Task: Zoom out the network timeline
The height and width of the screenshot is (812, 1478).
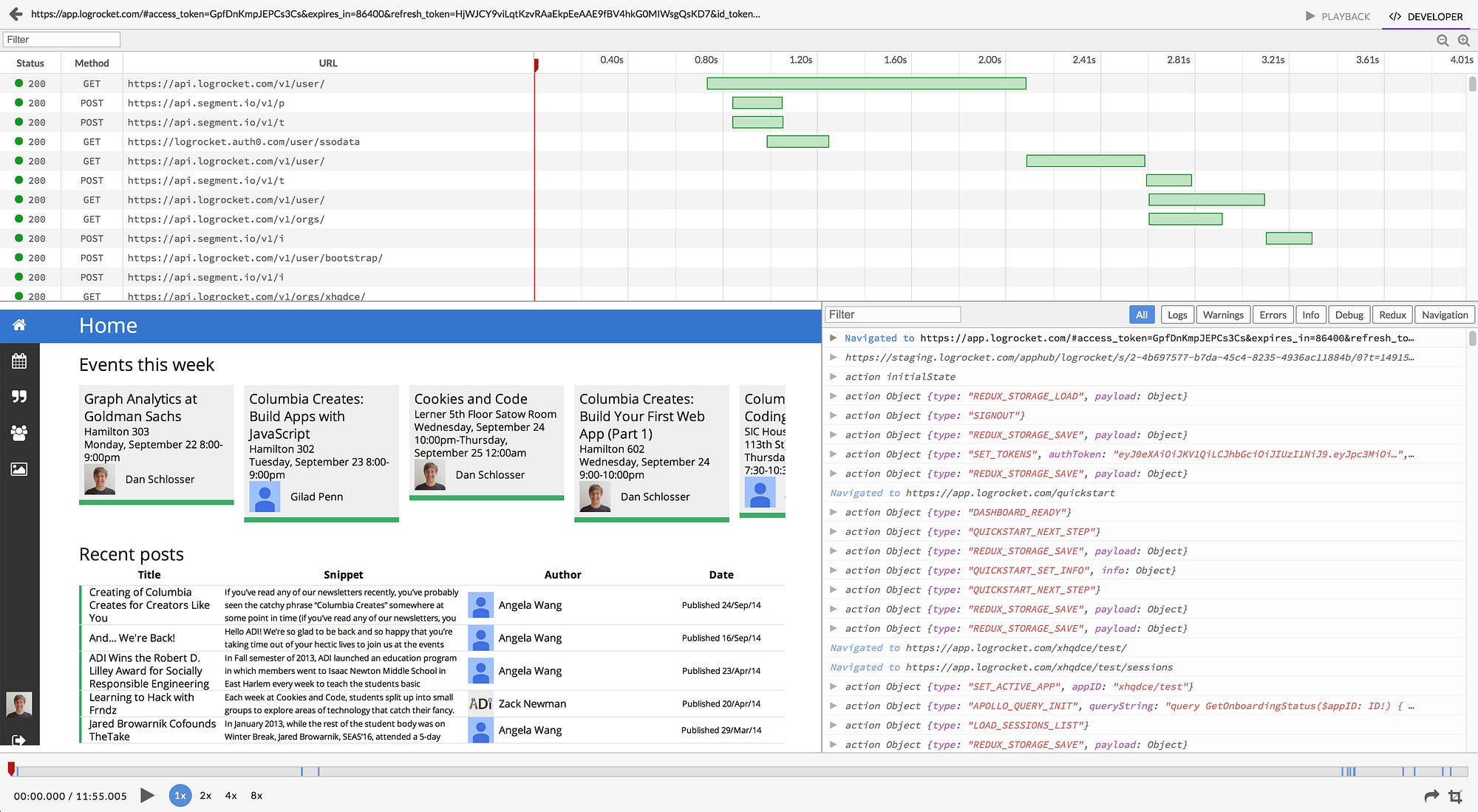Action: (x=1442, y=41)
